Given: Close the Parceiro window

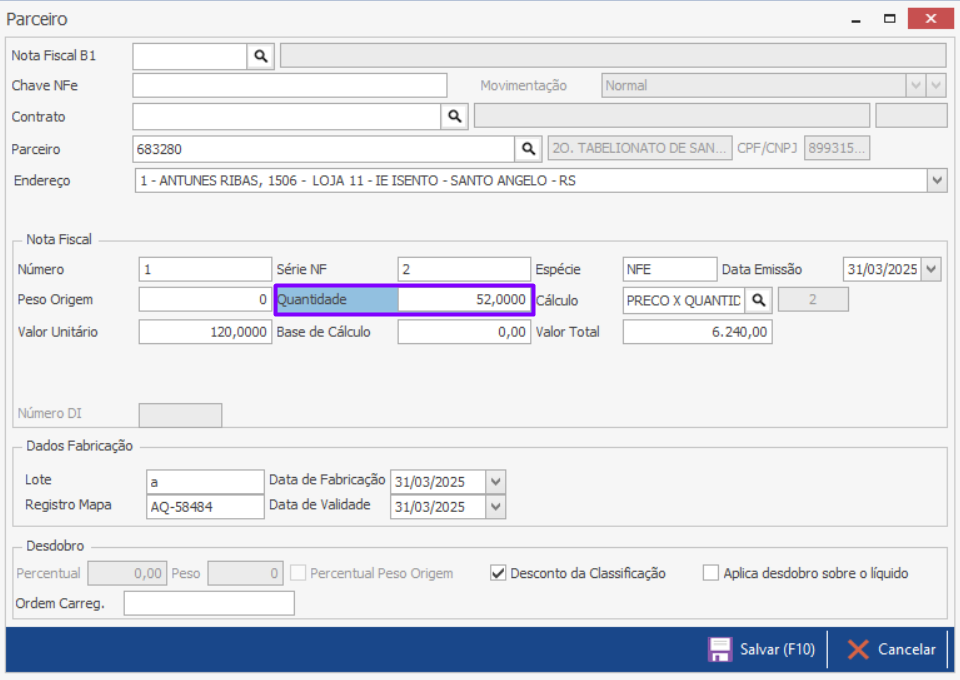Looking at the screenshot, I should (930, 18).
